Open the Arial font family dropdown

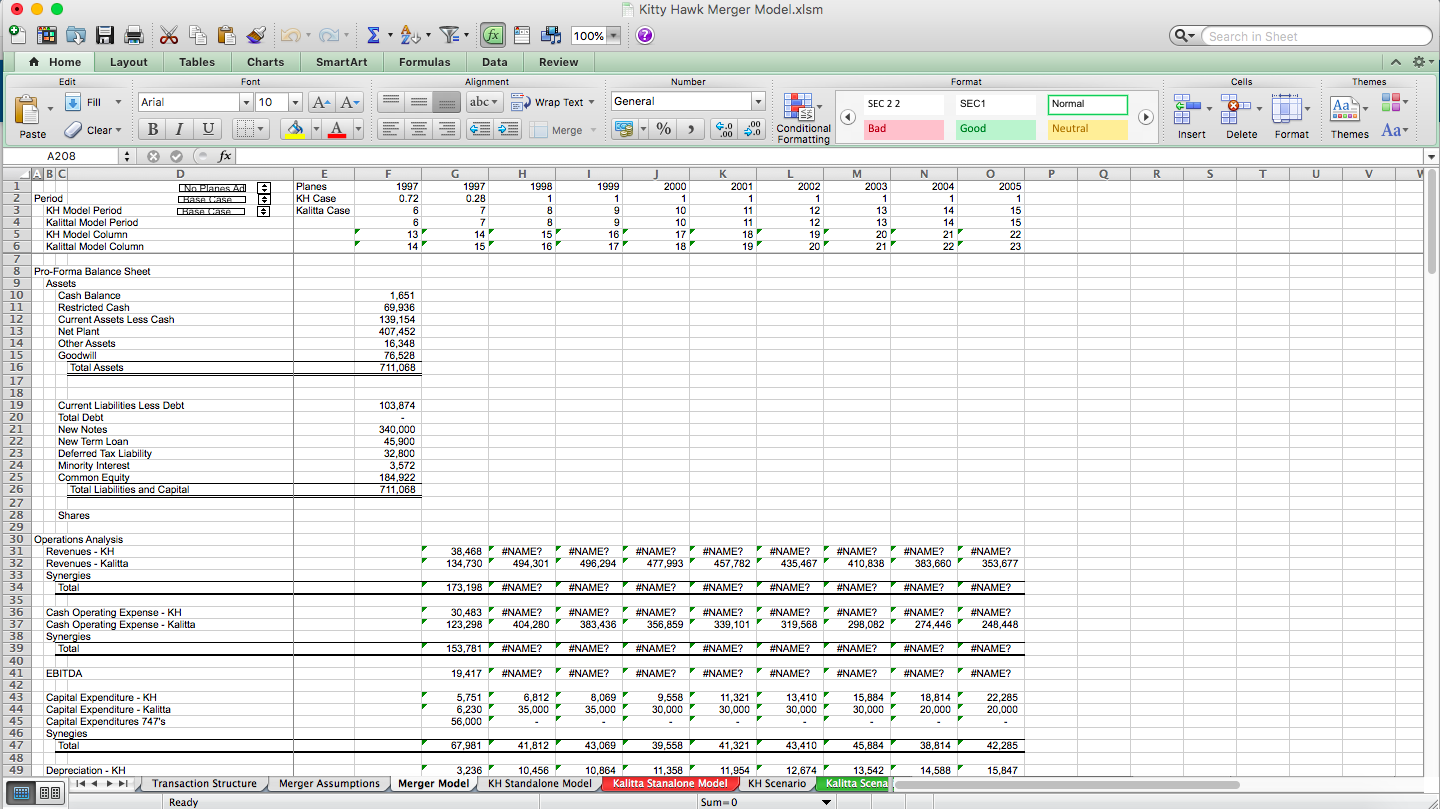[x=246, y=101]
